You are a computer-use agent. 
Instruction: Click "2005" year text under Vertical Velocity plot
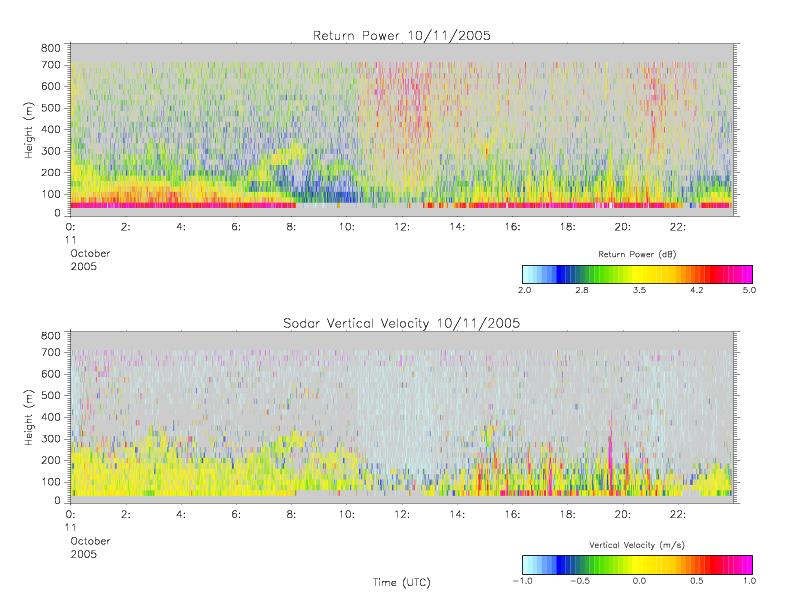click(x=83, y=554)
